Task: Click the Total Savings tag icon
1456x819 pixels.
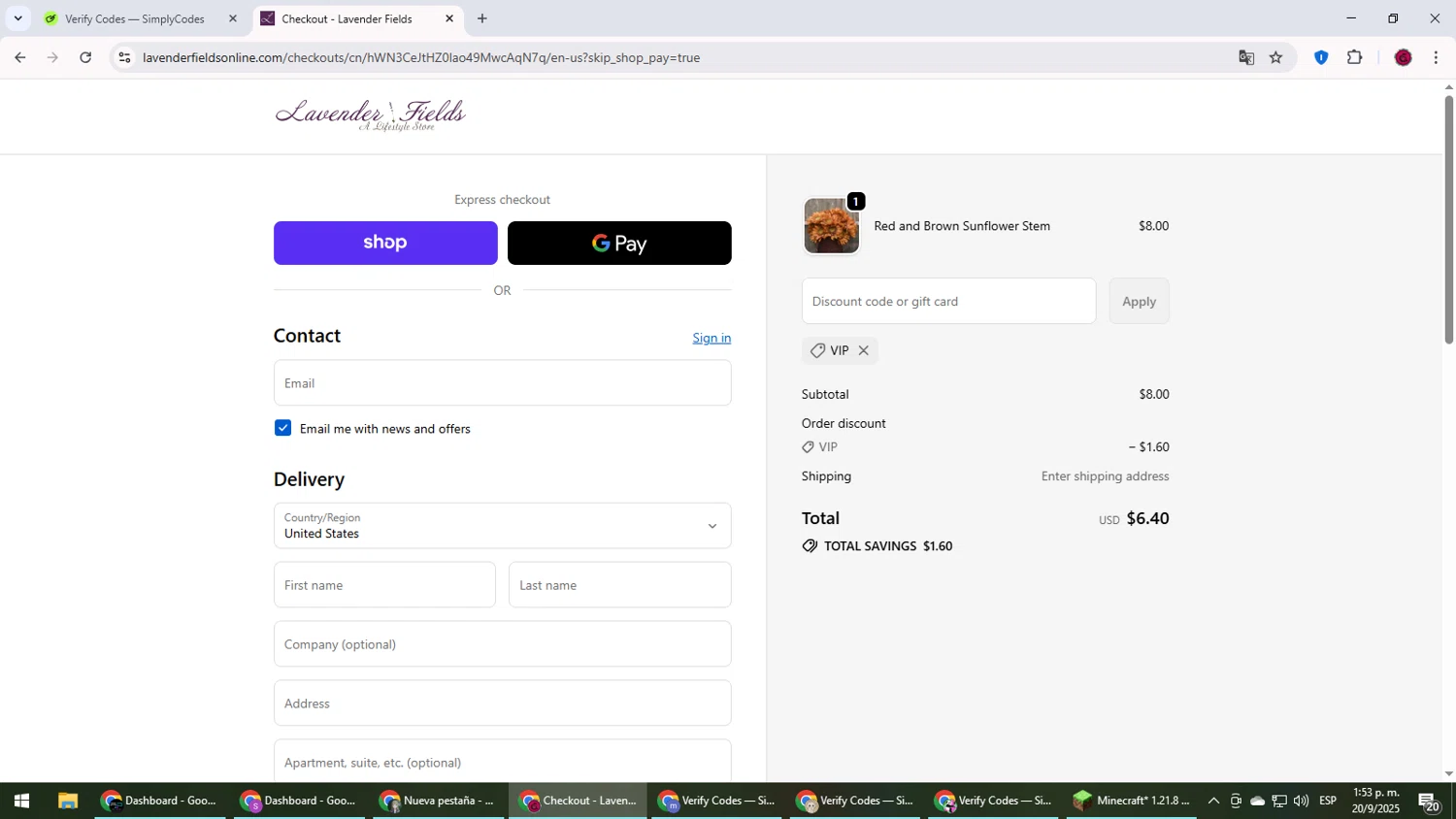Action: point(810,546)
